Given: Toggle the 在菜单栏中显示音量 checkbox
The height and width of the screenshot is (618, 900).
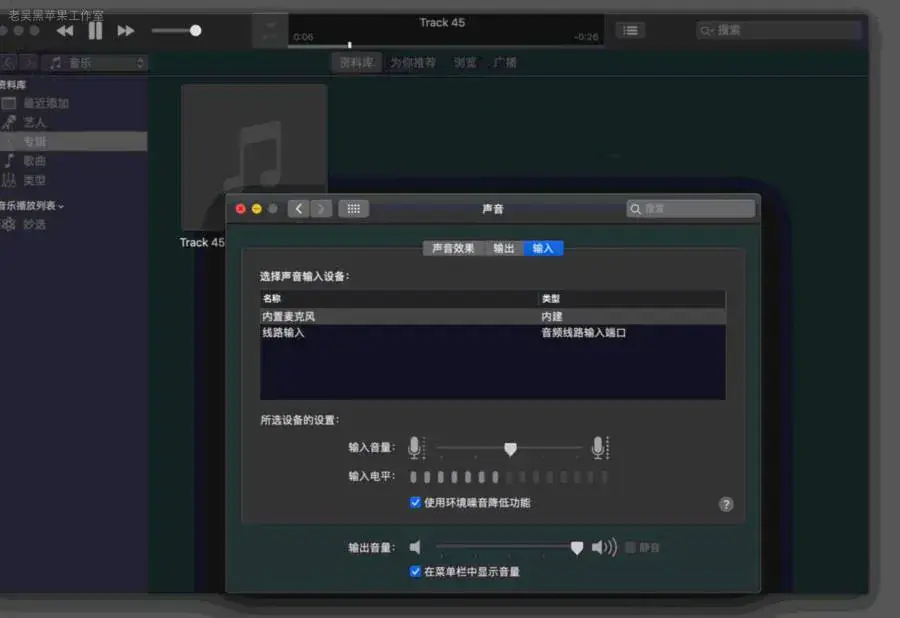Looking at the screenshot, I should pos(415,572).
